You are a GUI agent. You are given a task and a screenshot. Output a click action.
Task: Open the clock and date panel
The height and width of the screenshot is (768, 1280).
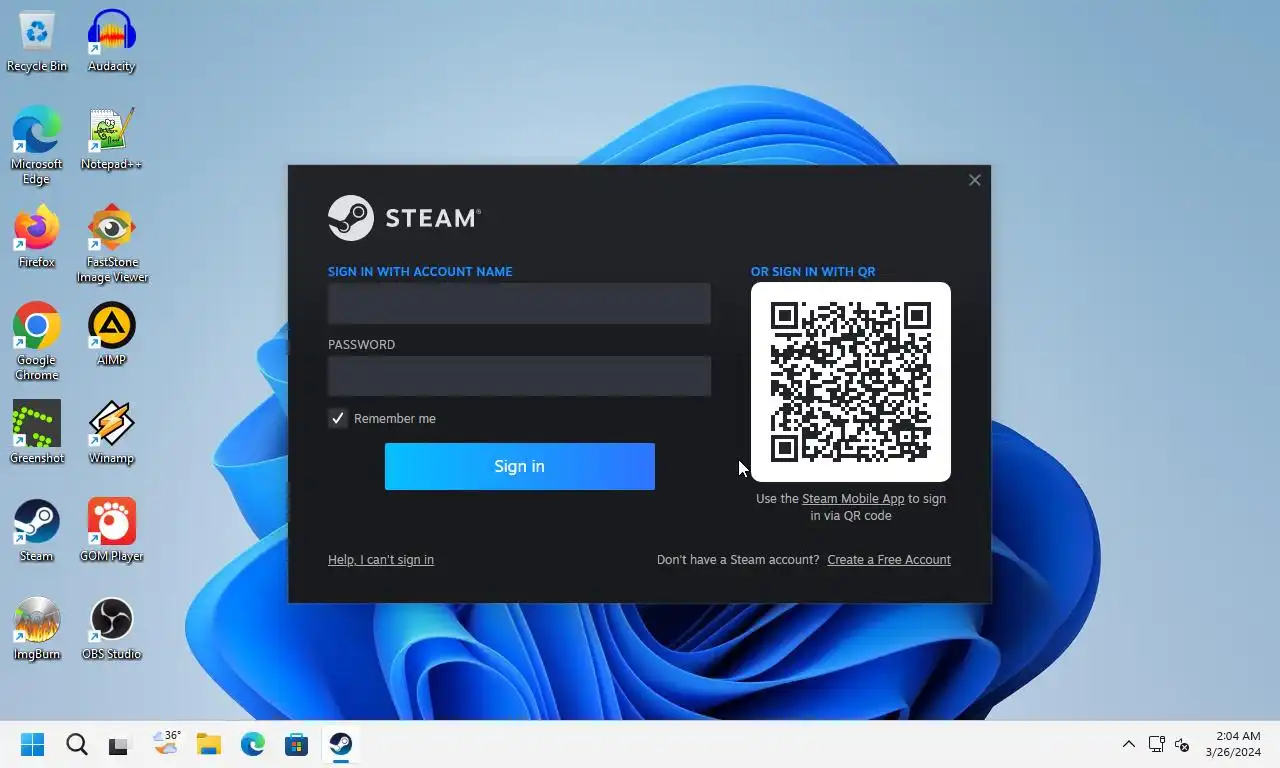1232,744
